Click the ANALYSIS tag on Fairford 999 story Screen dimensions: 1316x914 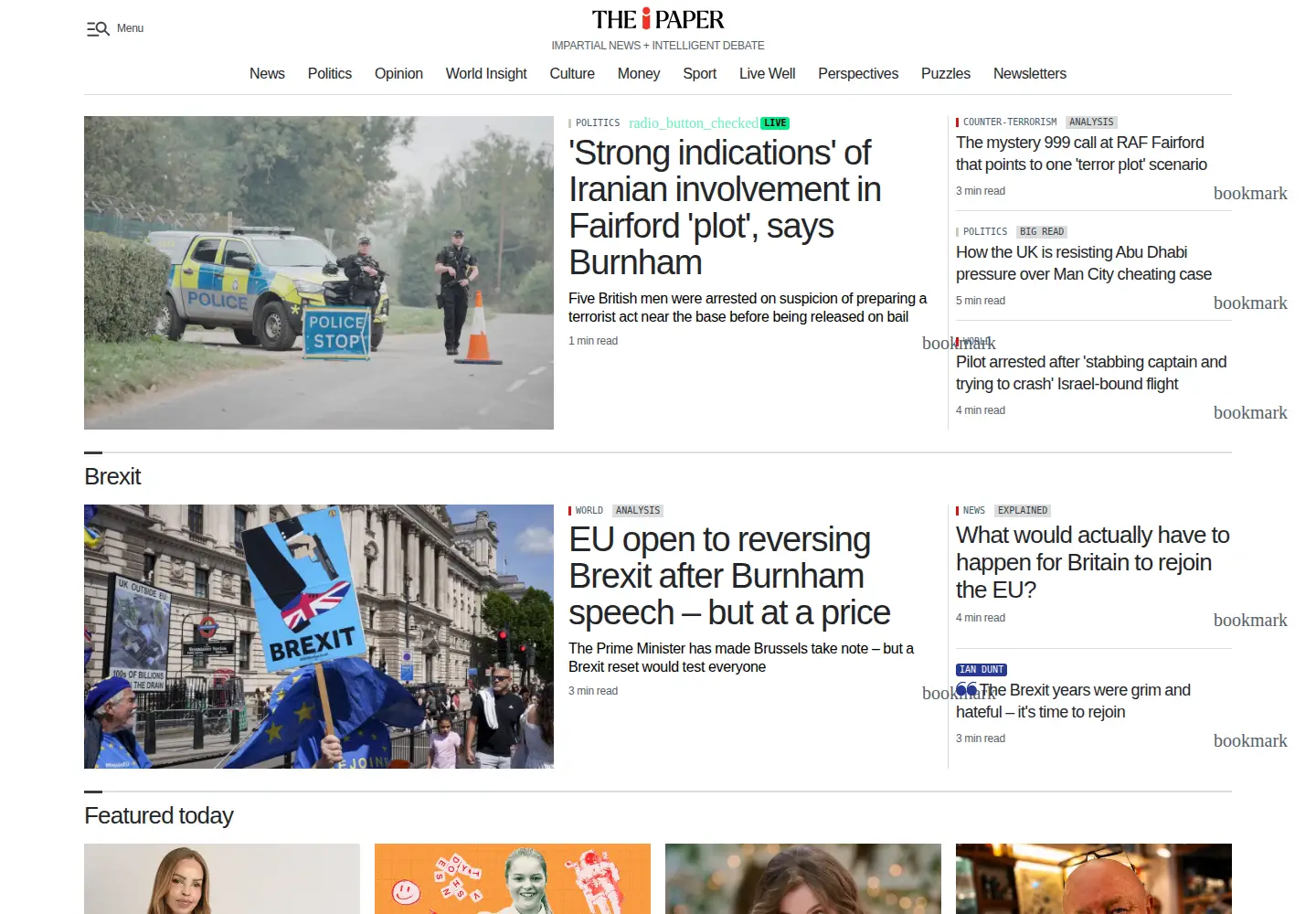[1091, 122]
